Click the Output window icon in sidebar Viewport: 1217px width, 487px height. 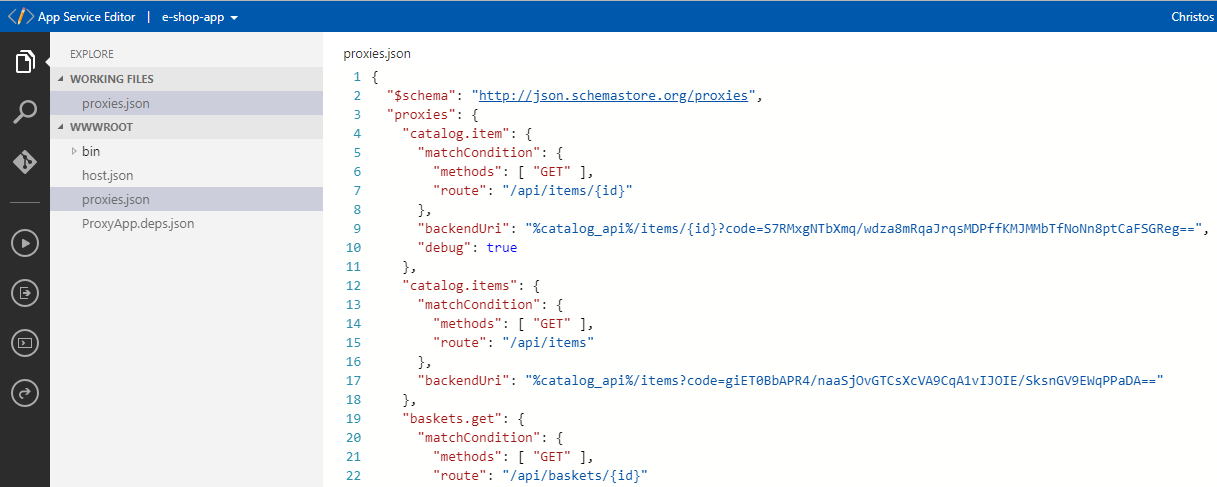point(25,293)
